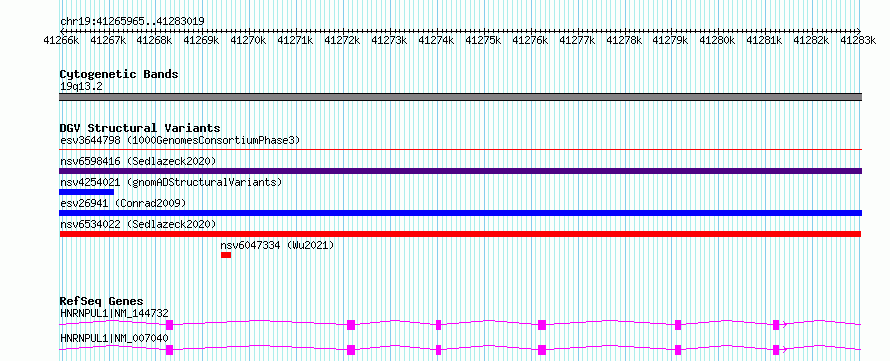Select NM_007040 exon near 41272k

(x=351, y=350)
